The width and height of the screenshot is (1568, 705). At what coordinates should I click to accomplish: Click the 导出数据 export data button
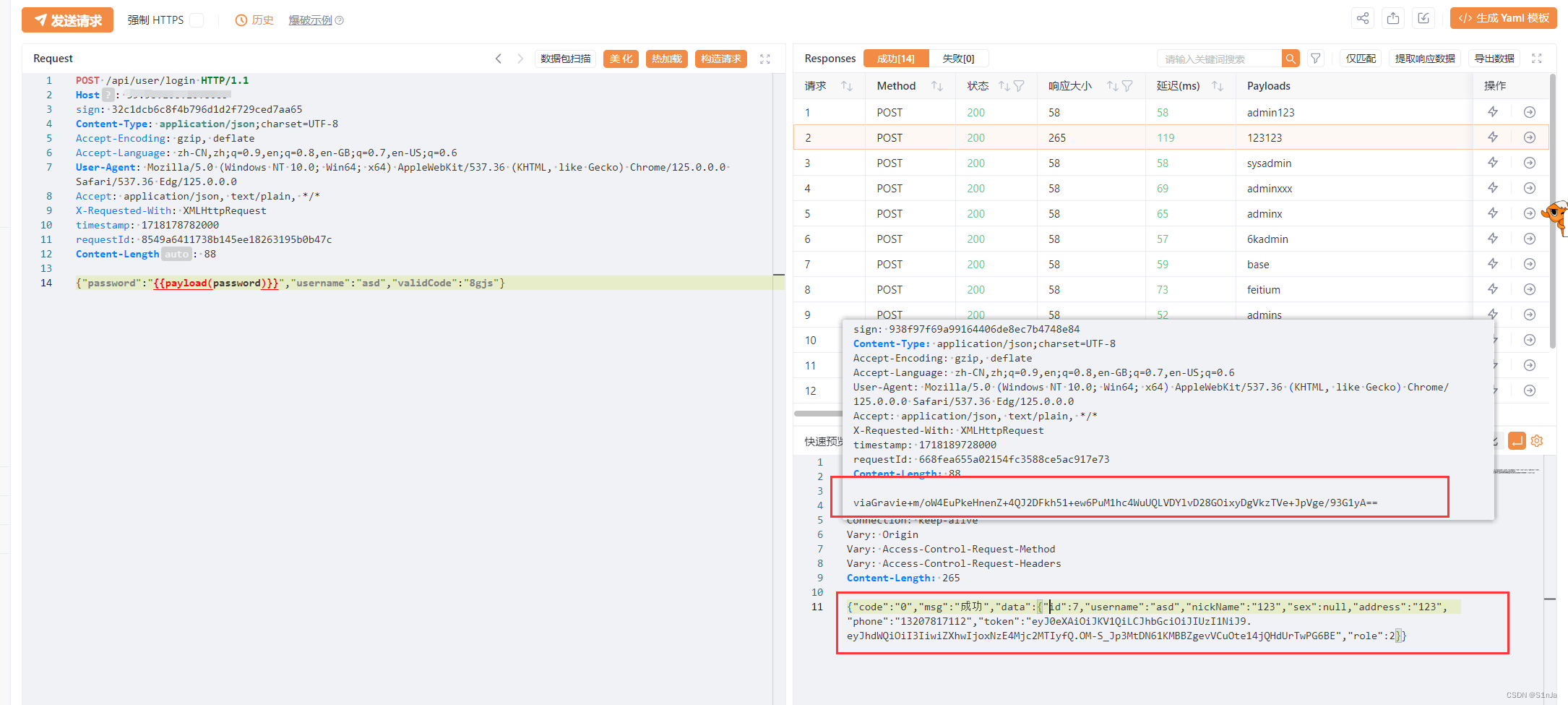[1494, 59]
